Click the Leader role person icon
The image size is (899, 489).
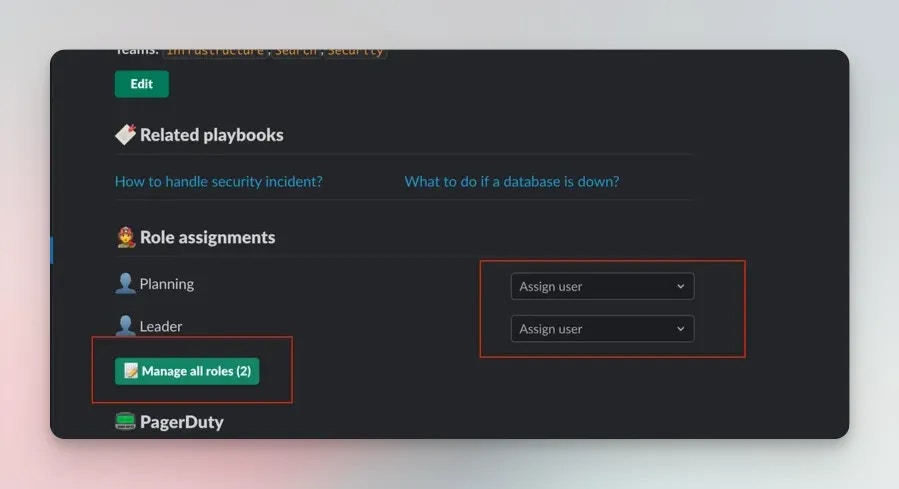125,326
